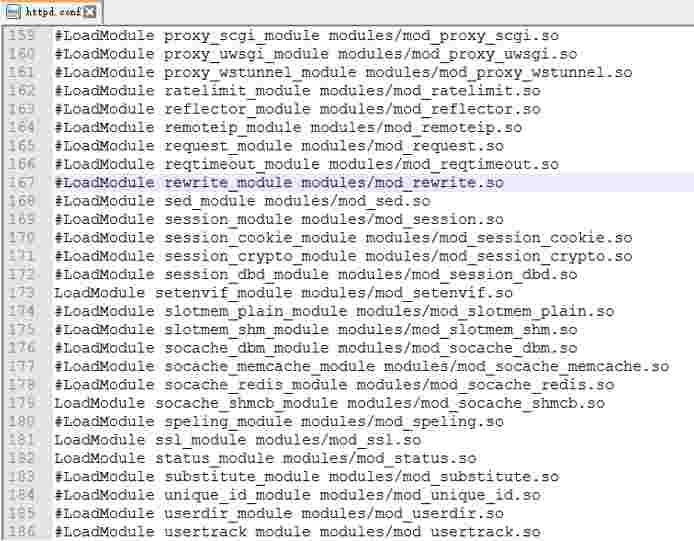Click the socache_shmcb_module line
The height and width of the screenshot is (541, 694).
coord(329,403)
